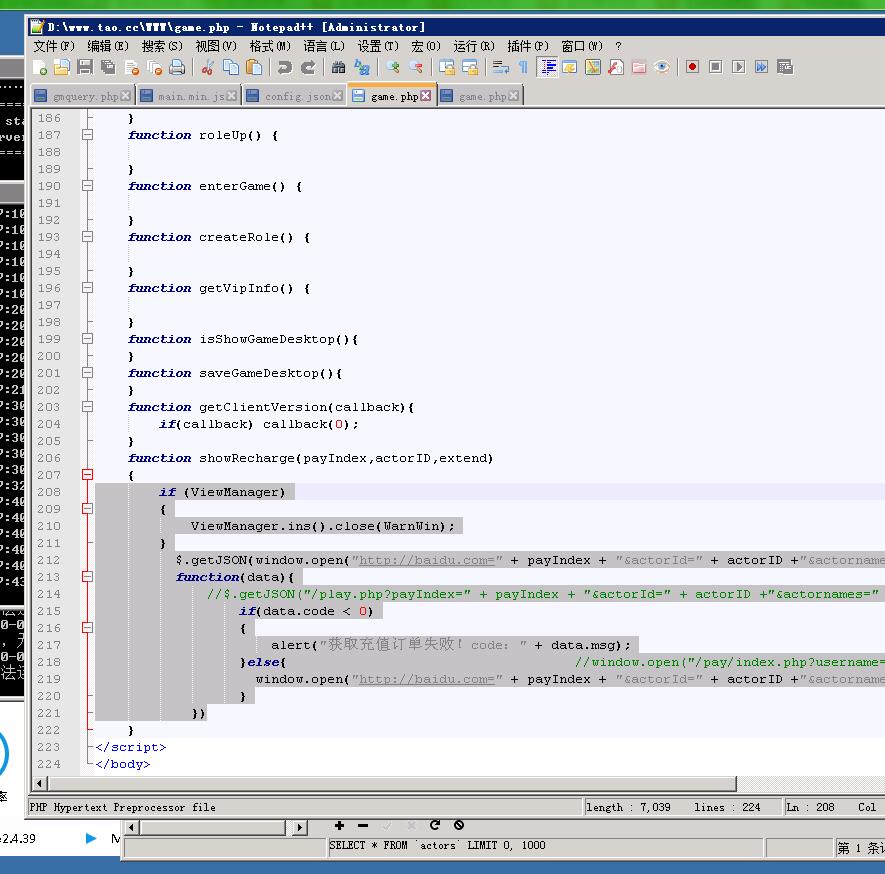Save the currently recorded macro
Screen dimensions: 885x874
click(785, 67)
